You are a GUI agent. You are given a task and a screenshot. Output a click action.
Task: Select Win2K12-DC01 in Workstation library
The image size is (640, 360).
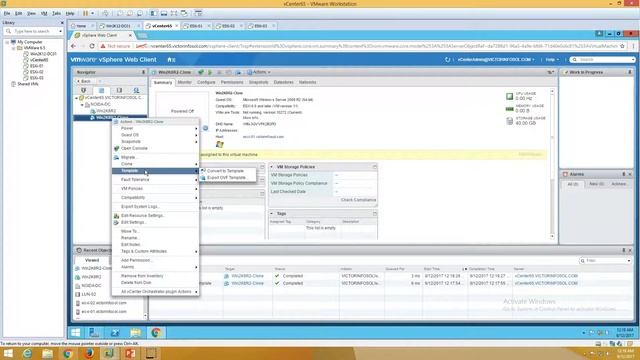[x=43, y=54]
